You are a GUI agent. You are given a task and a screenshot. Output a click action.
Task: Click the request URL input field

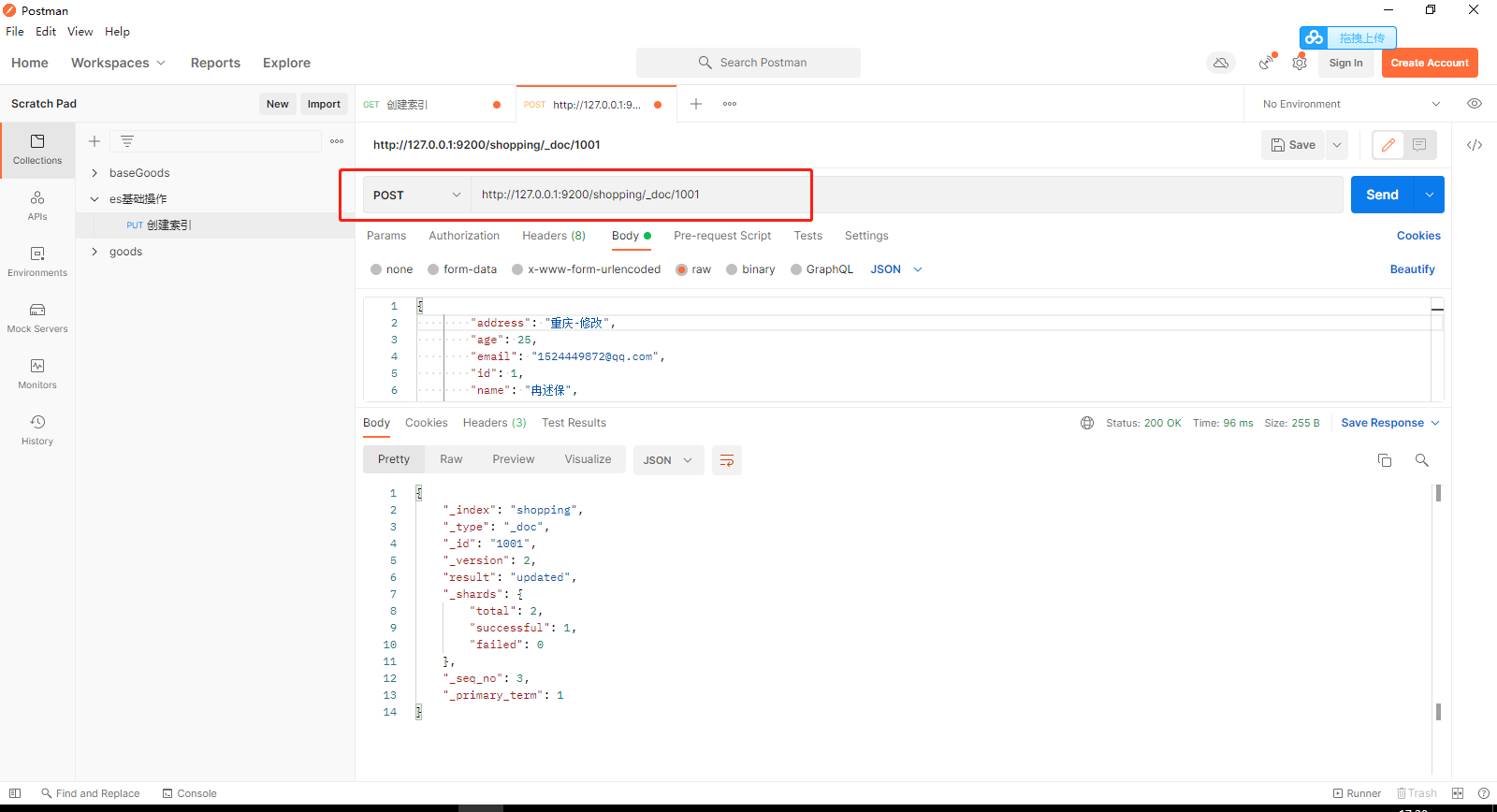[x=907, y=195]
